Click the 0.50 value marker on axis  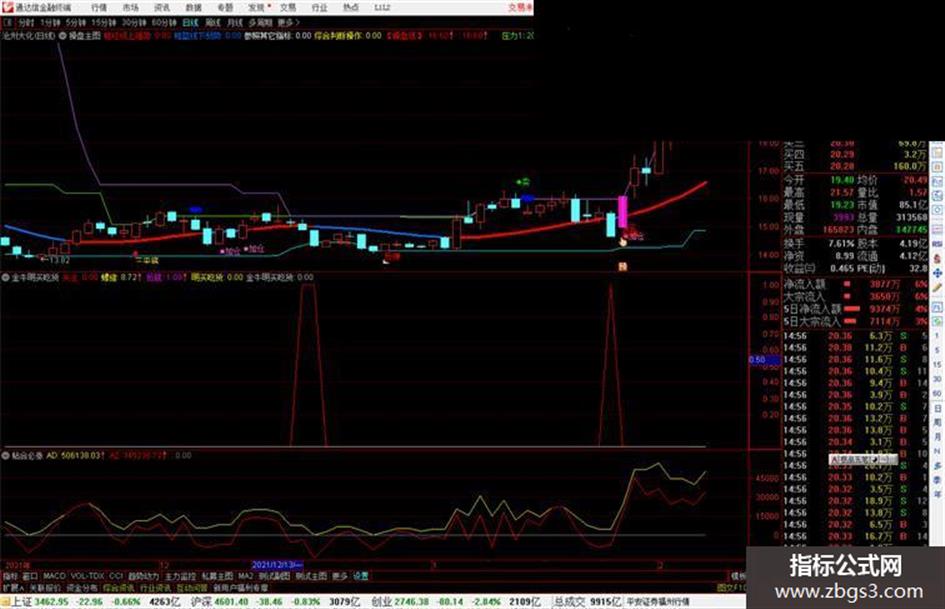[764, 360]
